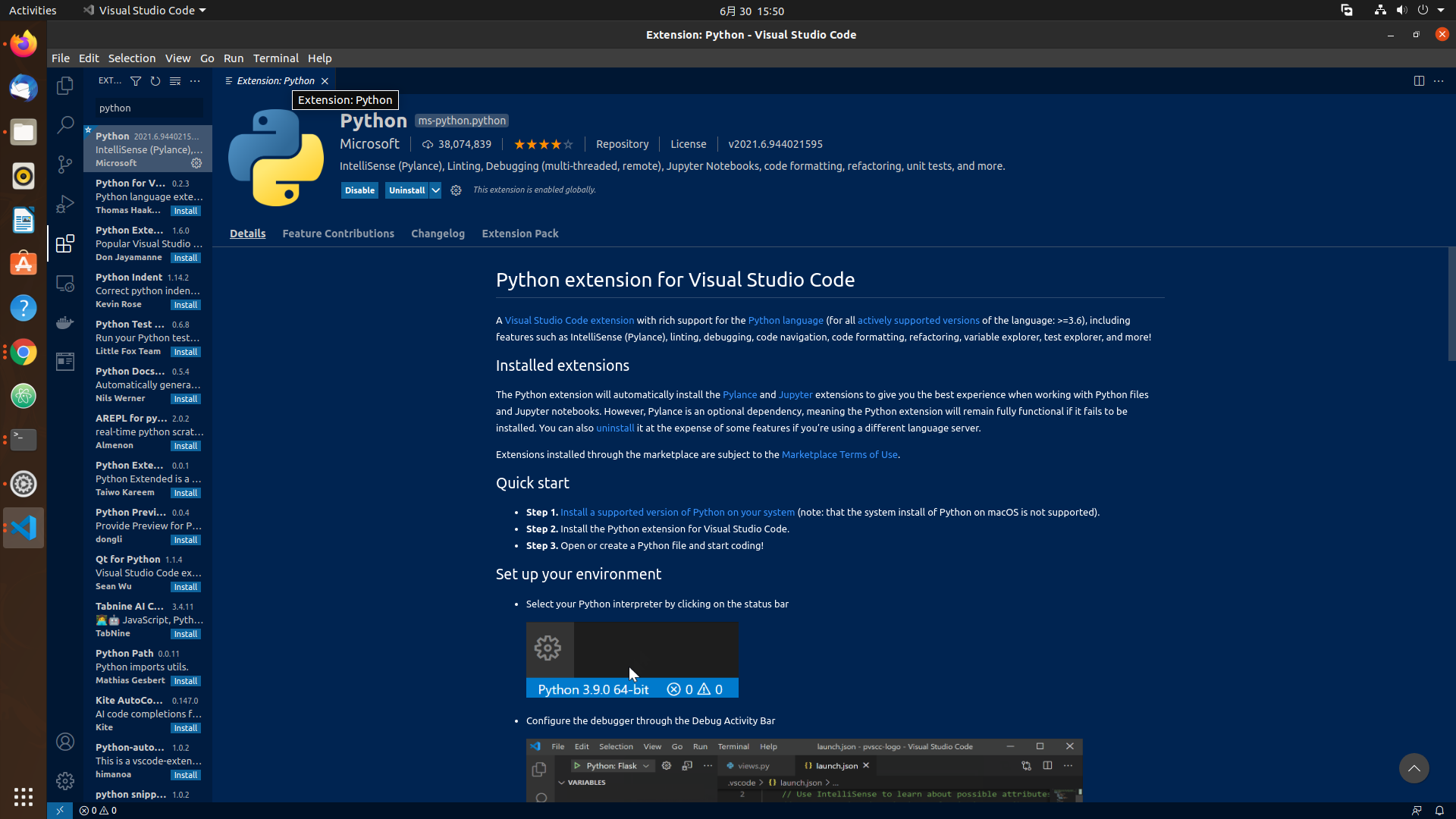Click the extensions search box containing python
1456x819 pixels.
(149, 108)
